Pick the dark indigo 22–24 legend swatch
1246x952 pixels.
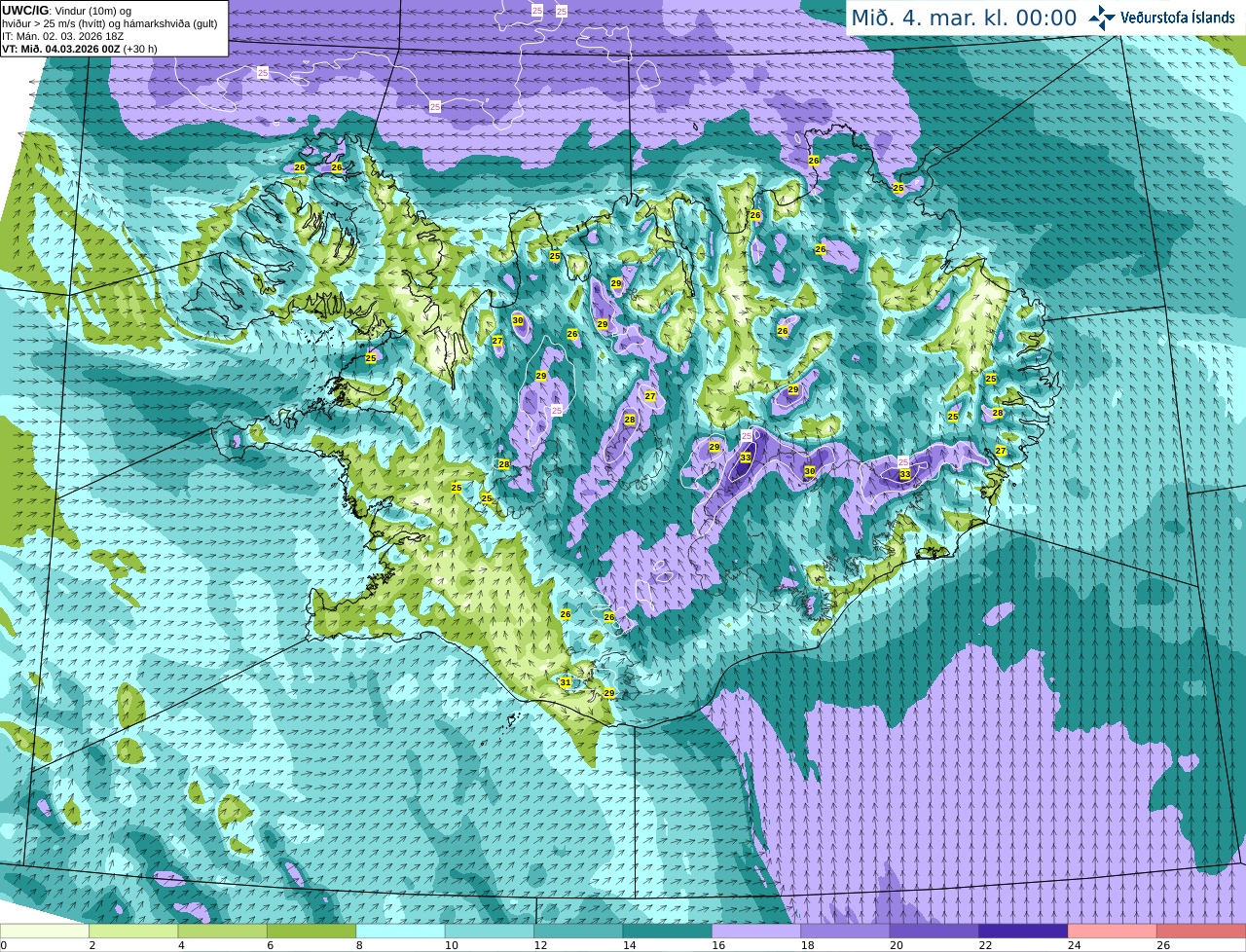[x=1023, y=932]
